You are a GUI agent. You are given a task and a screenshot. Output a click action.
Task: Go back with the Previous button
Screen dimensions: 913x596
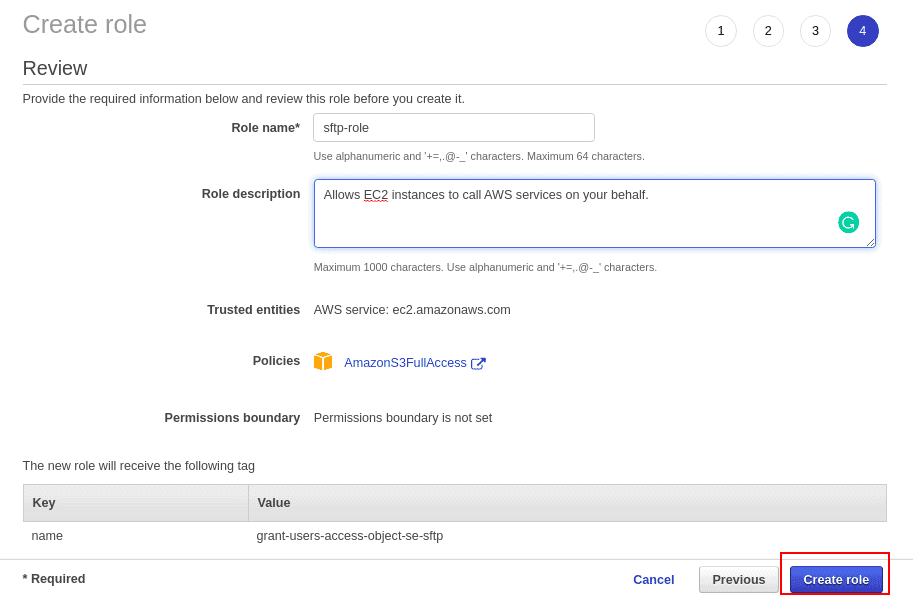click(738, 580)
